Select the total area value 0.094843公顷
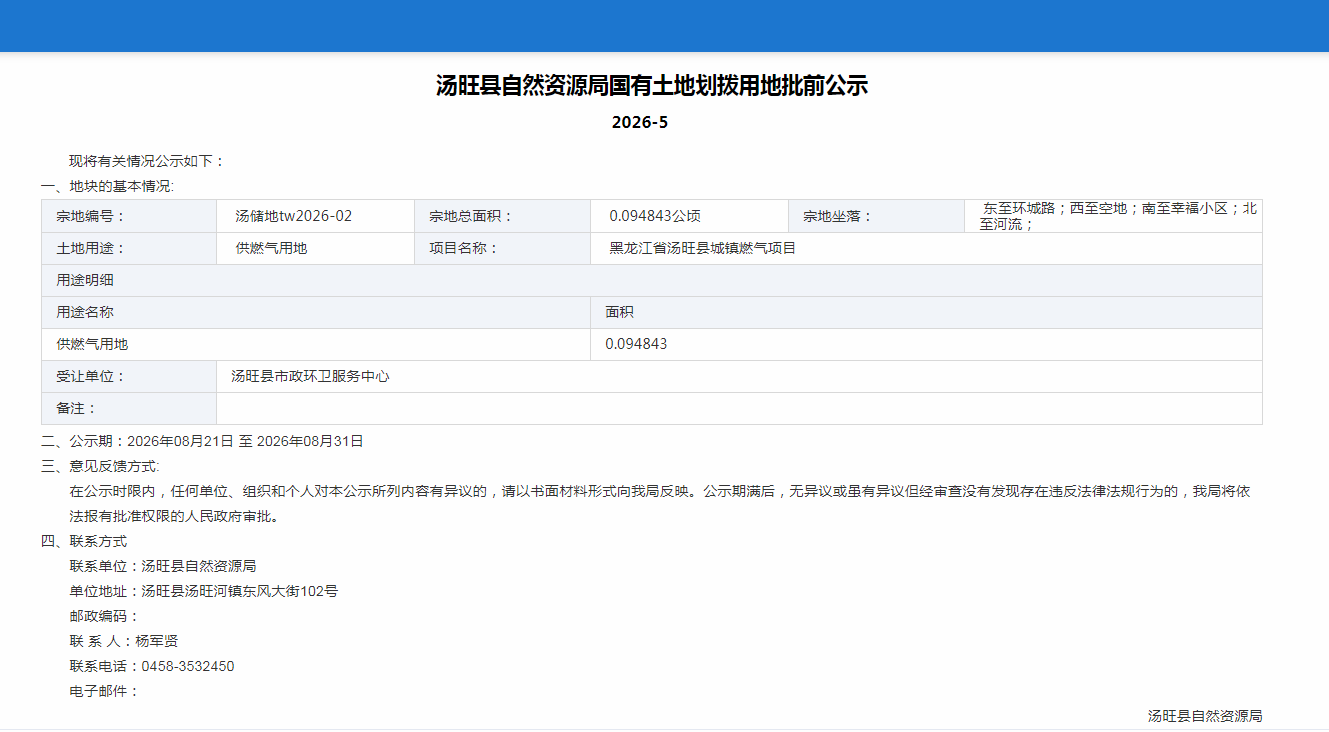Screen dimensions: 1329x732 655,216
